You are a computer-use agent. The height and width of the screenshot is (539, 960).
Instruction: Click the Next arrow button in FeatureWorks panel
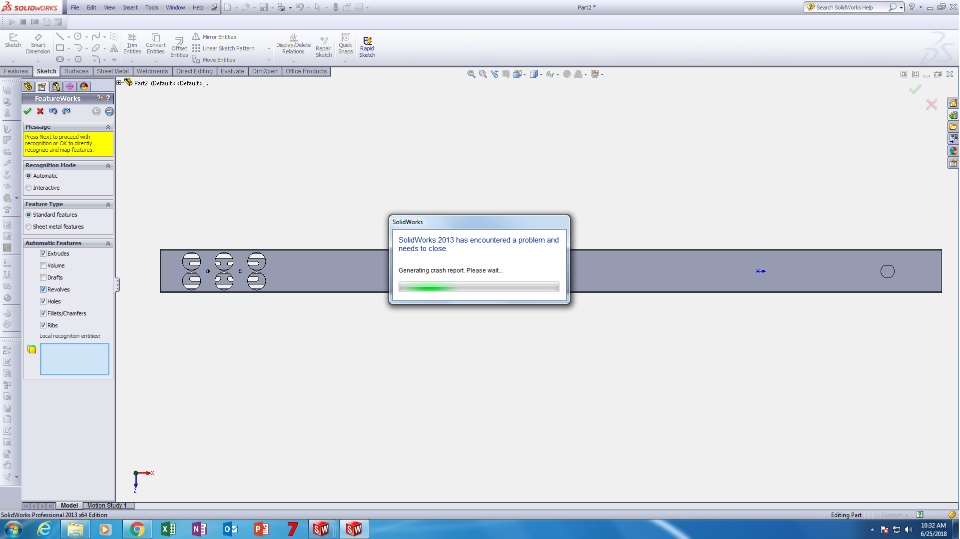109,111
